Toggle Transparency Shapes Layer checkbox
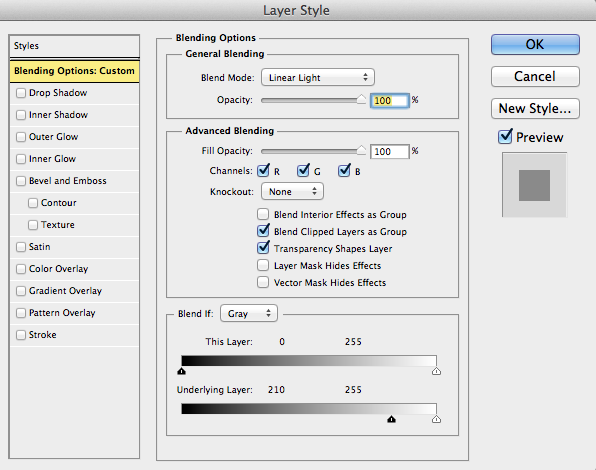The width and height of the screenshot is (596, 470). 263,248
